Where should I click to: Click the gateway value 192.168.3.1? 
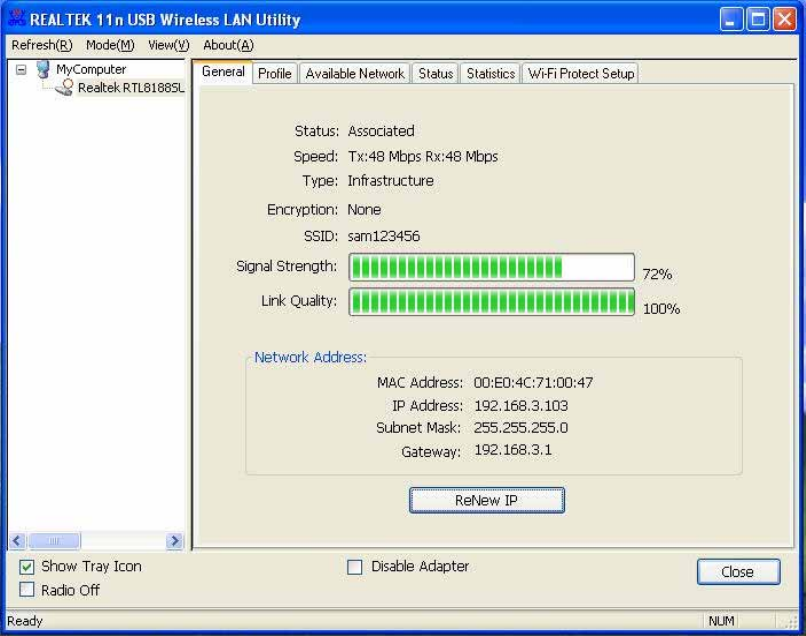coord(512,450)
